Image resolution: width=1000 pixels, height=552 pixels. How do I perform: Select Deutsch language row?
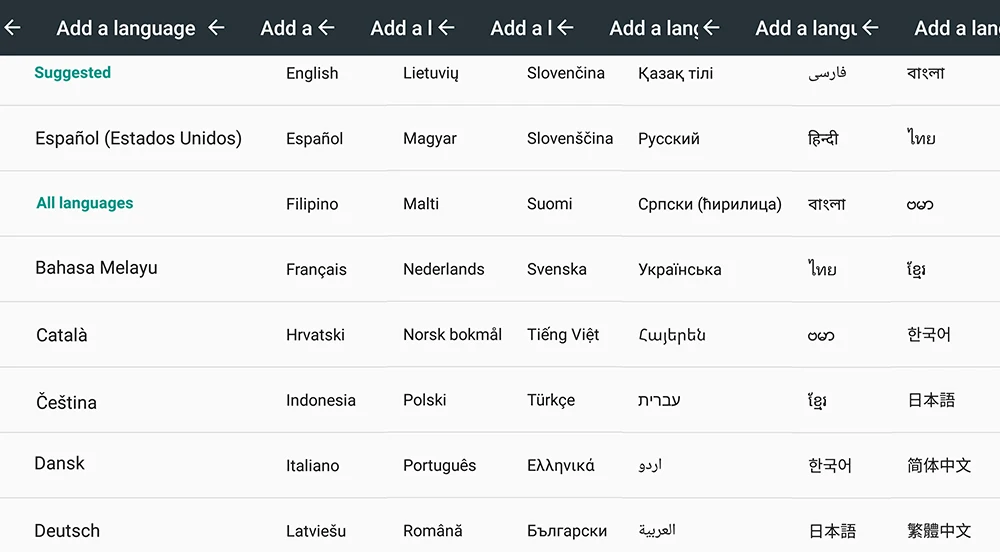click(x=67, y=530)
